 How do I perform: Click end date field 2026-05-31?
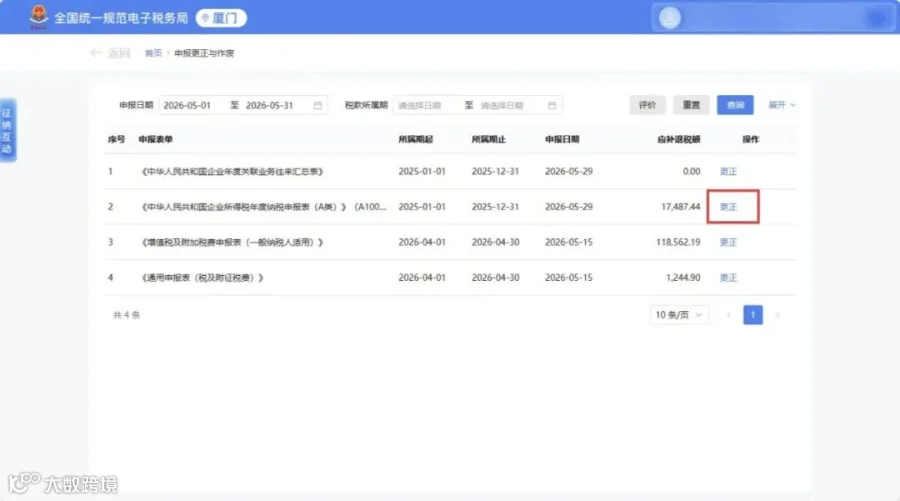(269, 106)
